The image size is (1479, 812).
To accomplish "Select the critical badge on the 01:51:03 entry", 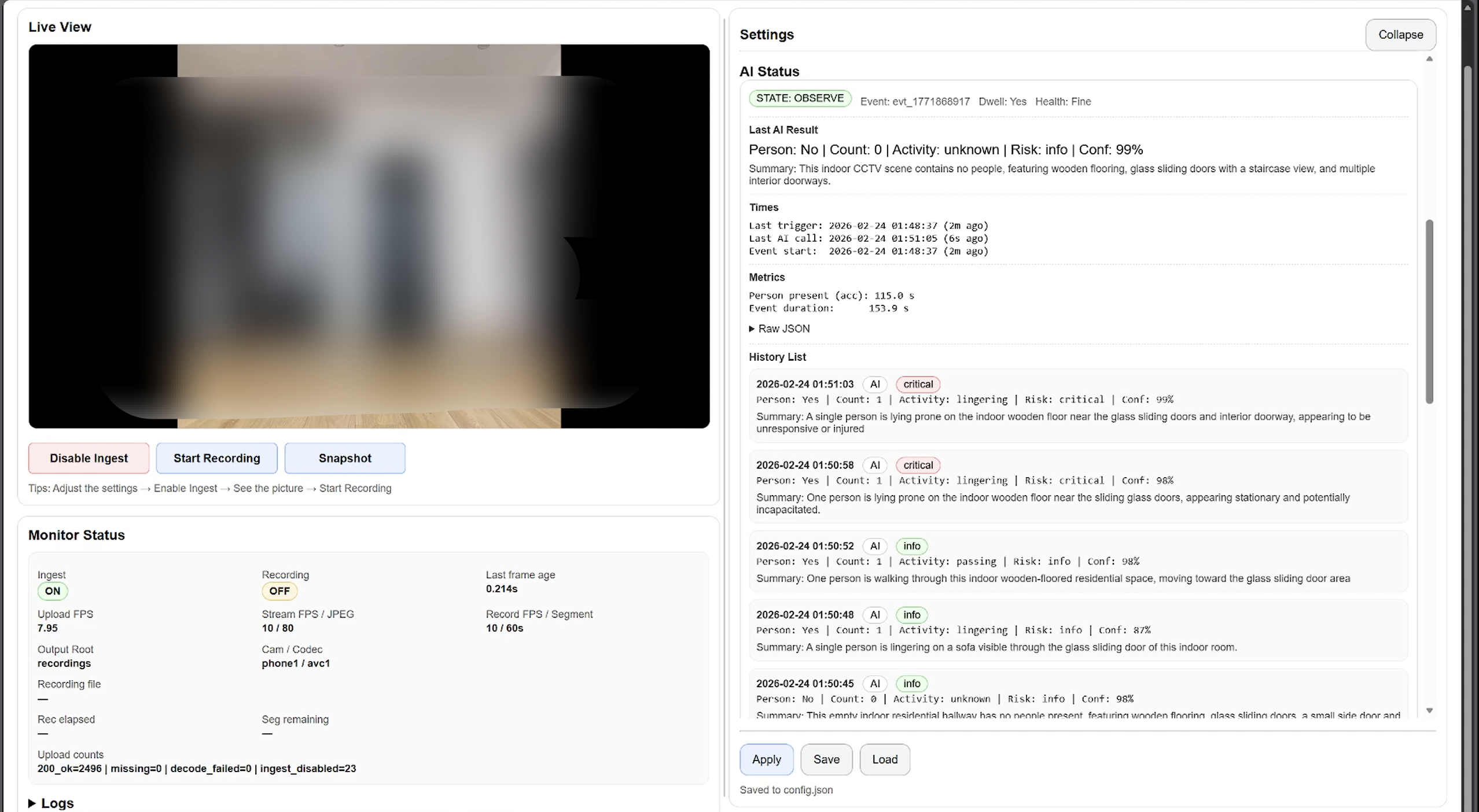I will (917, 384).
